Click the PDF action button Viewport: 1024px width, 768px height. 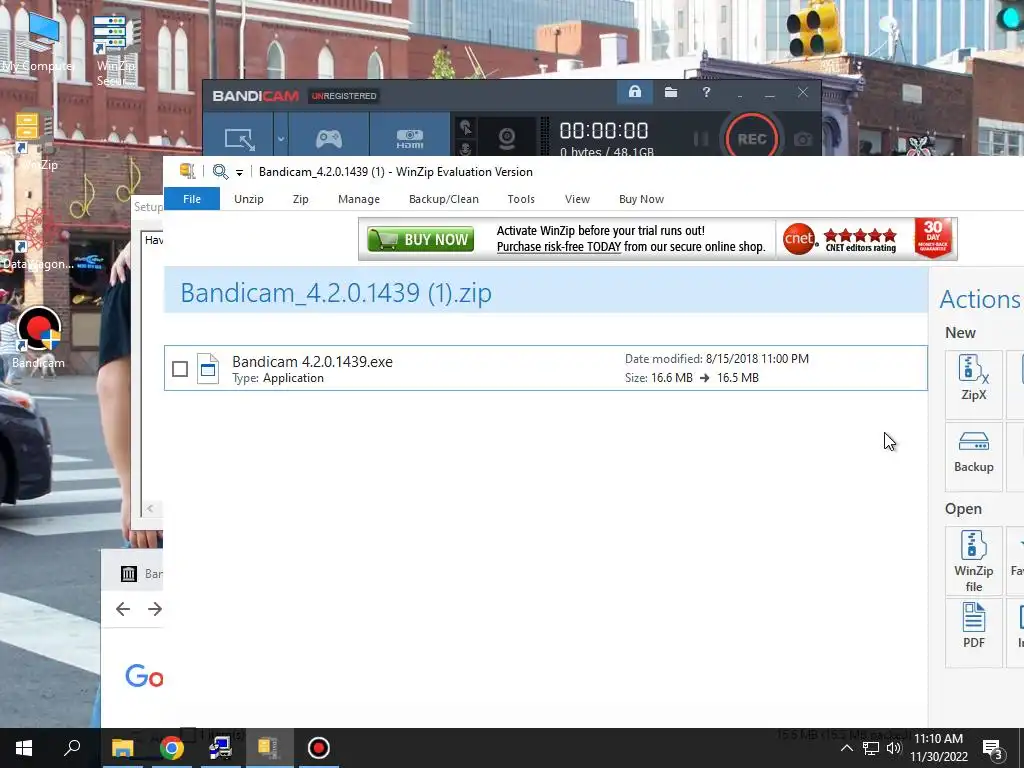(x=974, y=632)
